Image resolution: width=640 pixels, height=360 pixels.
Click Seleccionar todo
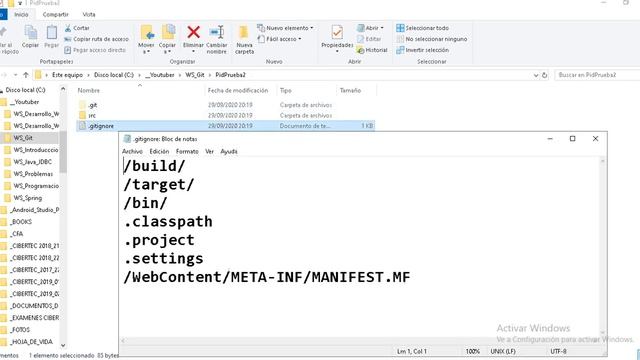pos(422,28)
